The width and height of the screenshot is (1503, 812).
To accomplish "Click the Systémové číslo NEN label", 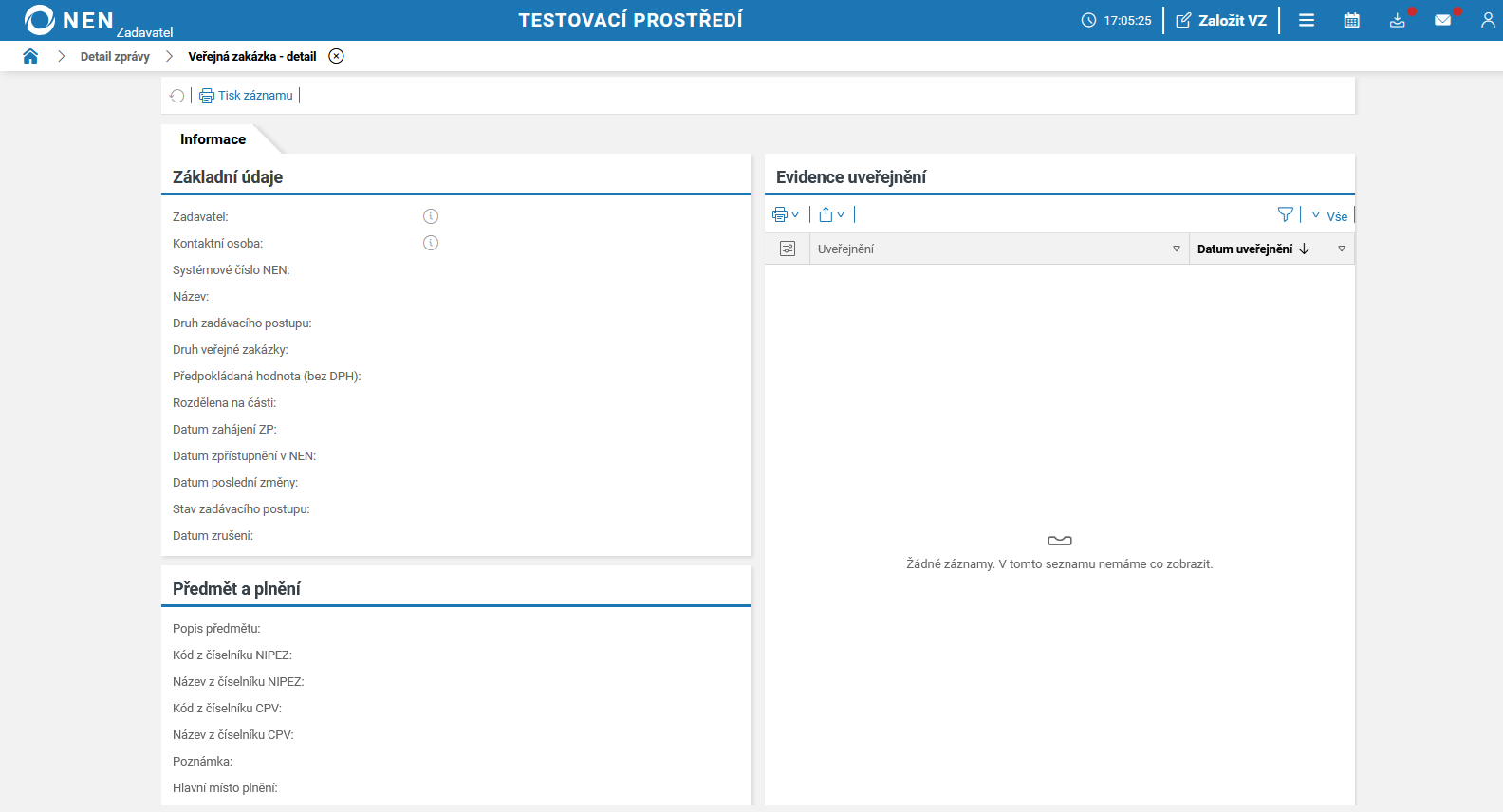I will pos(232,270).
